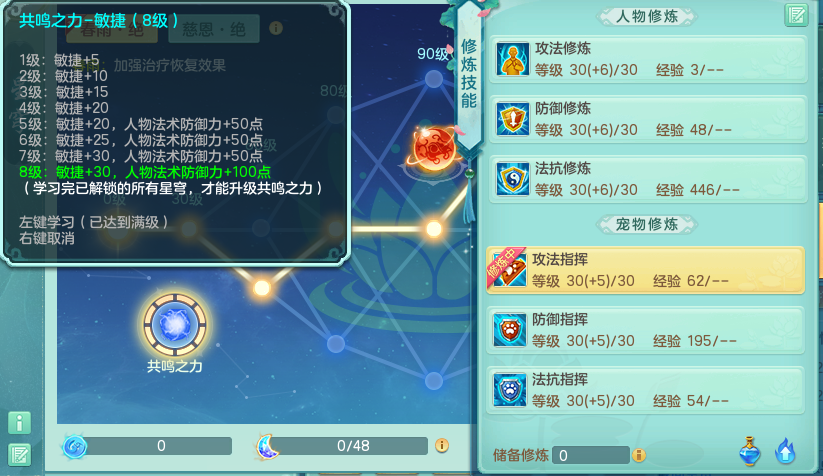Open the notes icon above 人物修炼

click(x=796, y=15)
